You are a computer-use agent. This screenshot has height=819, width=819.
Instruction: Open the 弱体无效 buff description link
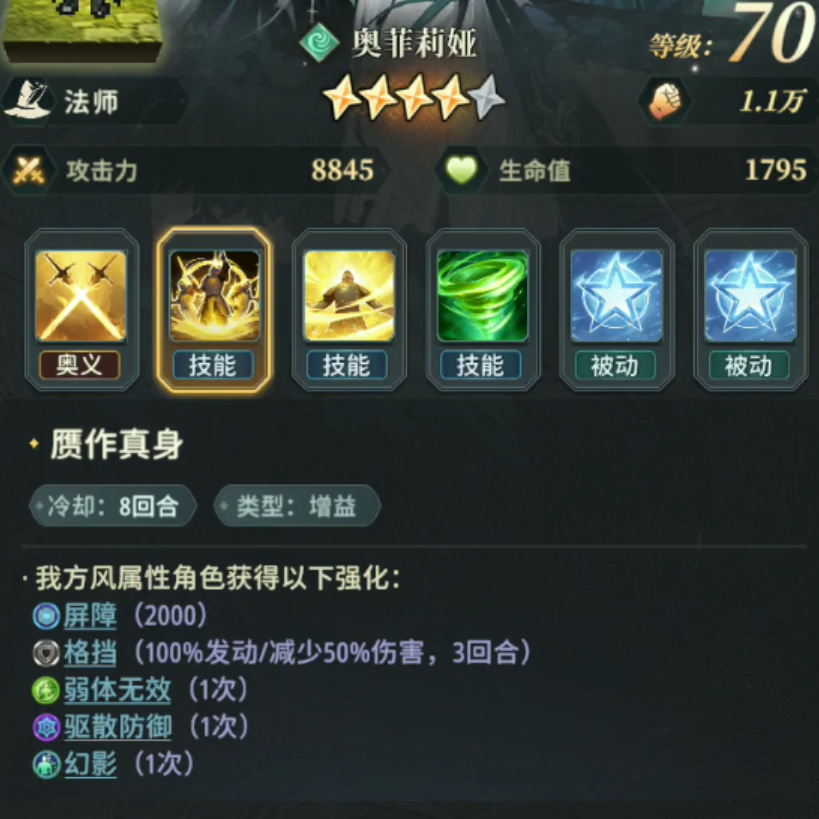(x=117, y=690)
